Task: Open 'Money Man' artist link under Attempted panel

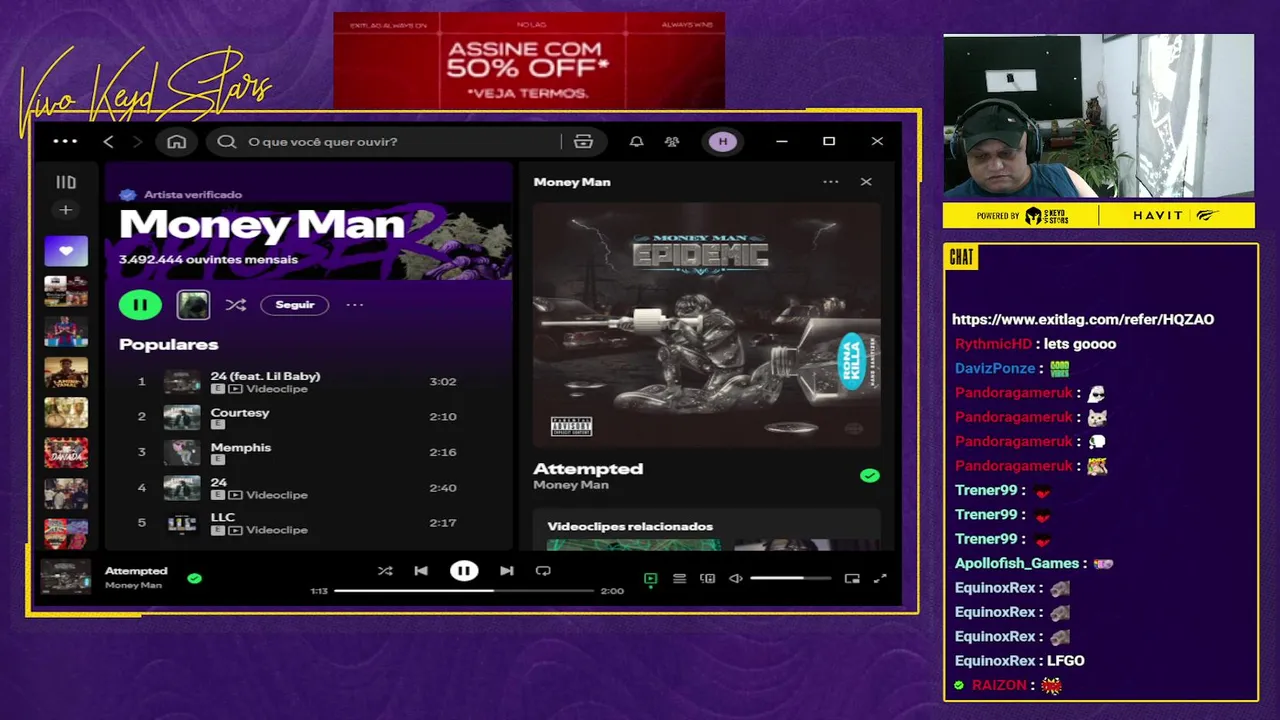Action: click(571, 485)
